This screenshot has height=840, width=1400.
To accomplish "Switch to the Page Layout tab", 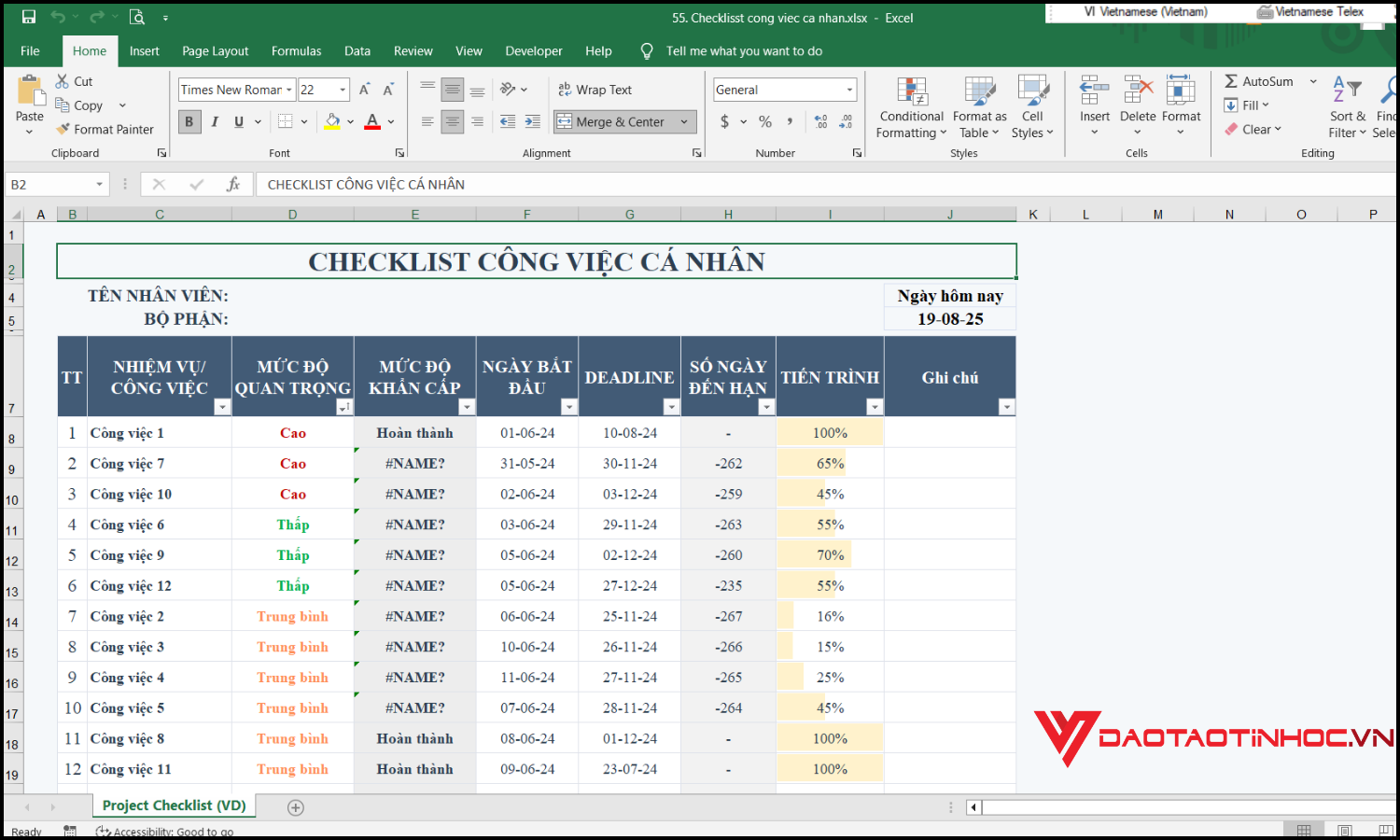I will point(215,51).
